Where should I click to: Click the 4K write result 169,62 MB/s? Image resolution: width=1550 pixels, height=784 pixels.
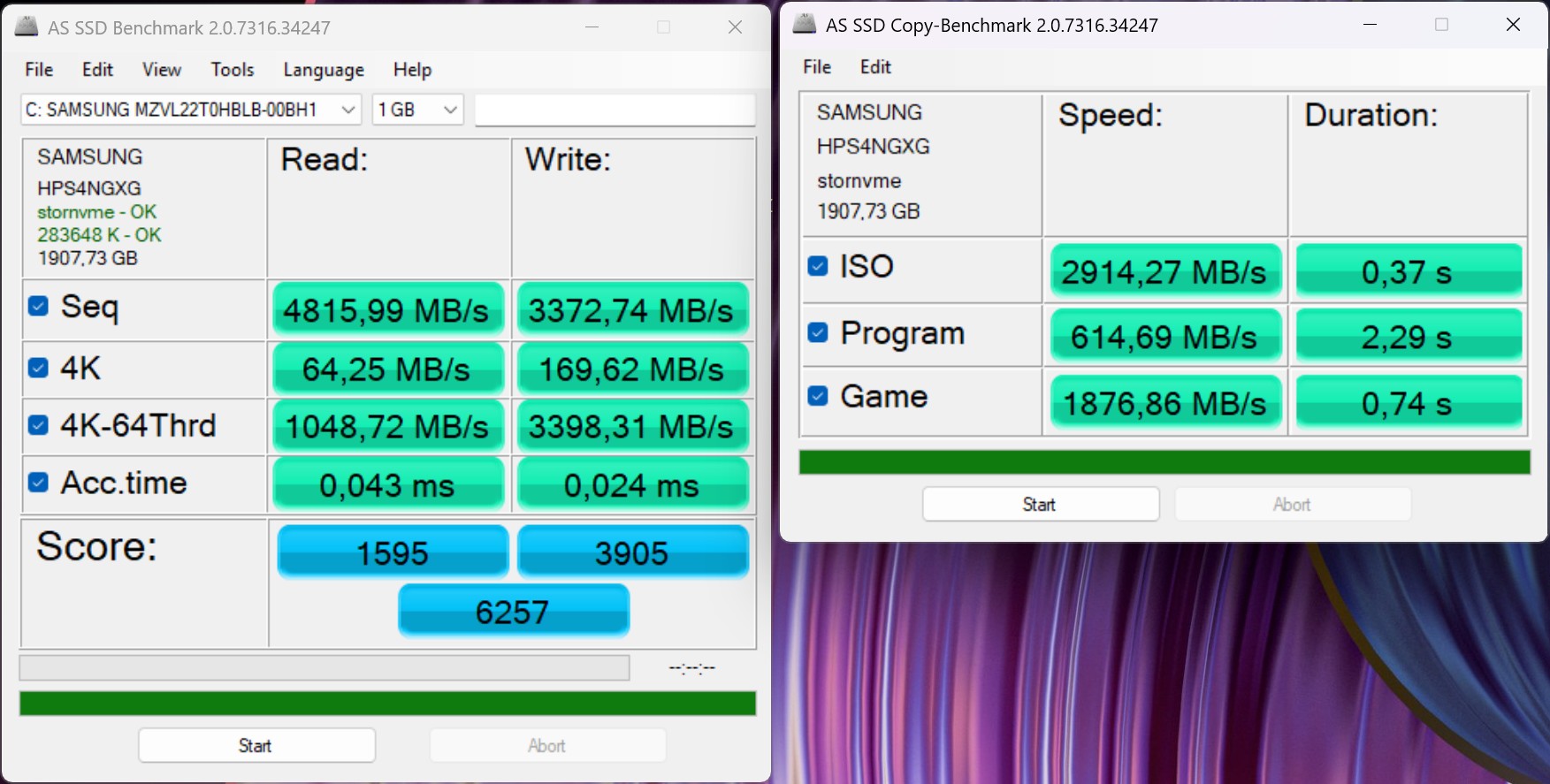[x=632, y=369]
